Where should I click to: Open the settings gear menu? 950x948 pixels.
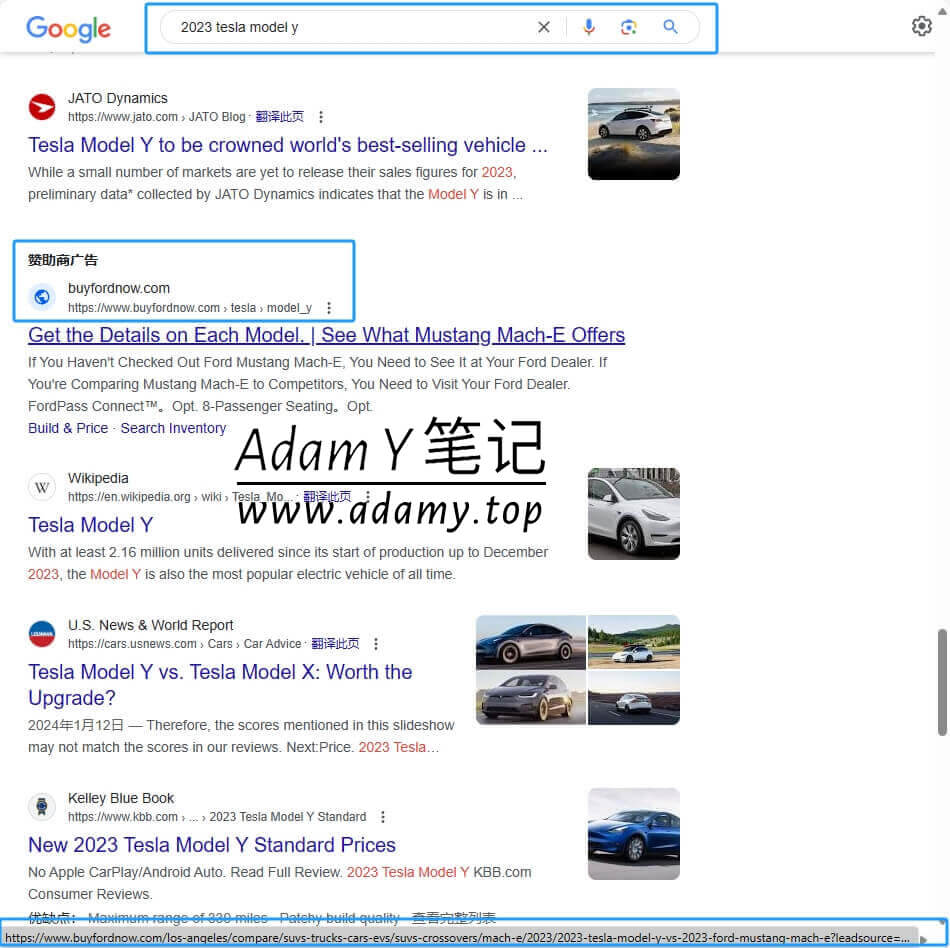[x=921, y=26]
